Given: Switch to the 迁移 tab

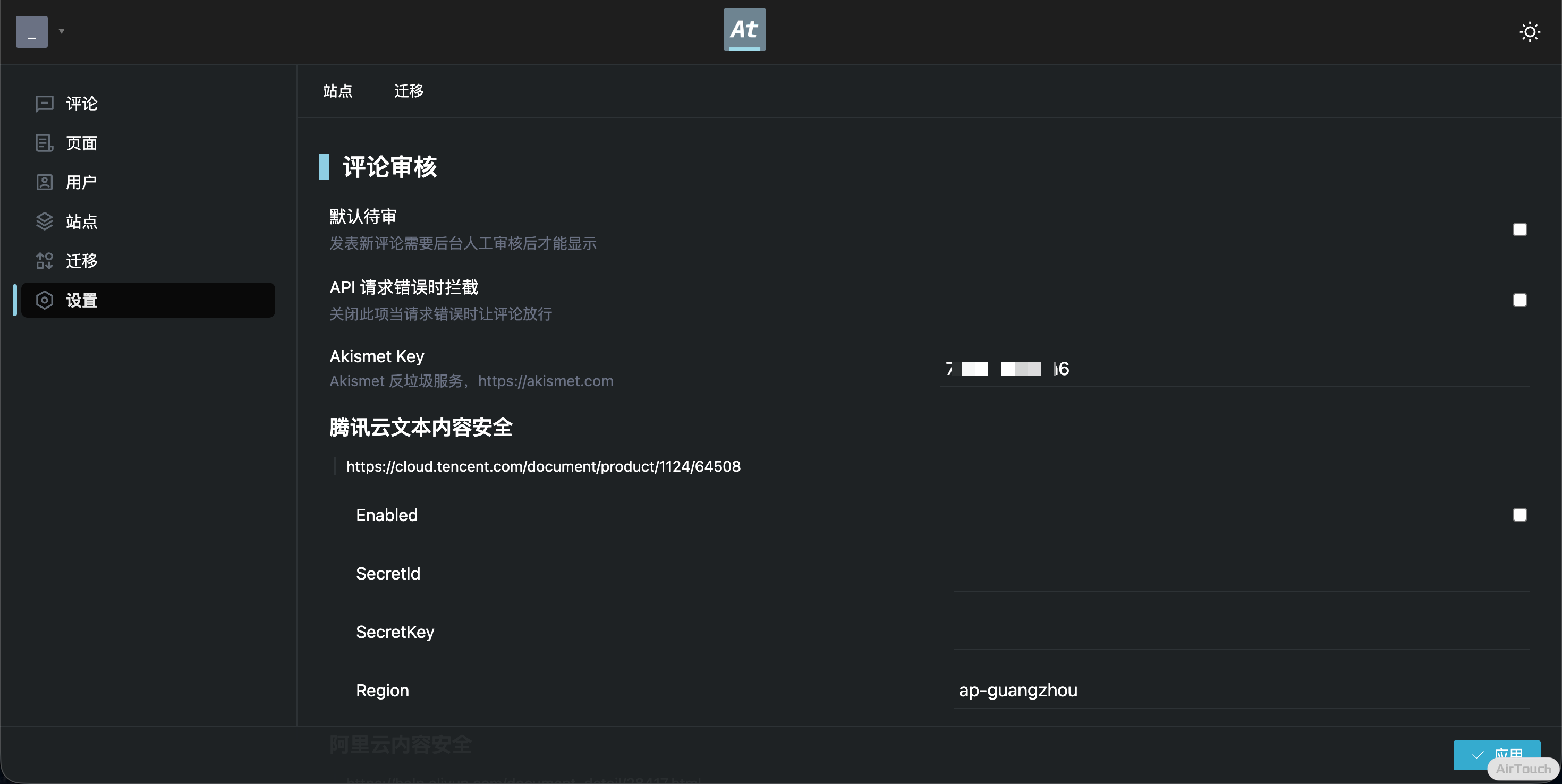Looking at the screenshot, I should (408, 91).
